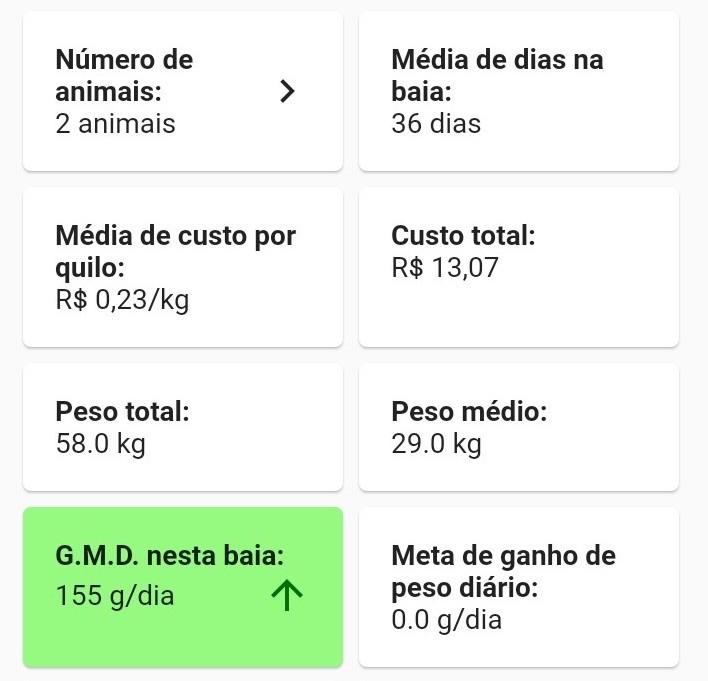Open the Número de animais heading
708x681 pixels.
coord(124,75)
